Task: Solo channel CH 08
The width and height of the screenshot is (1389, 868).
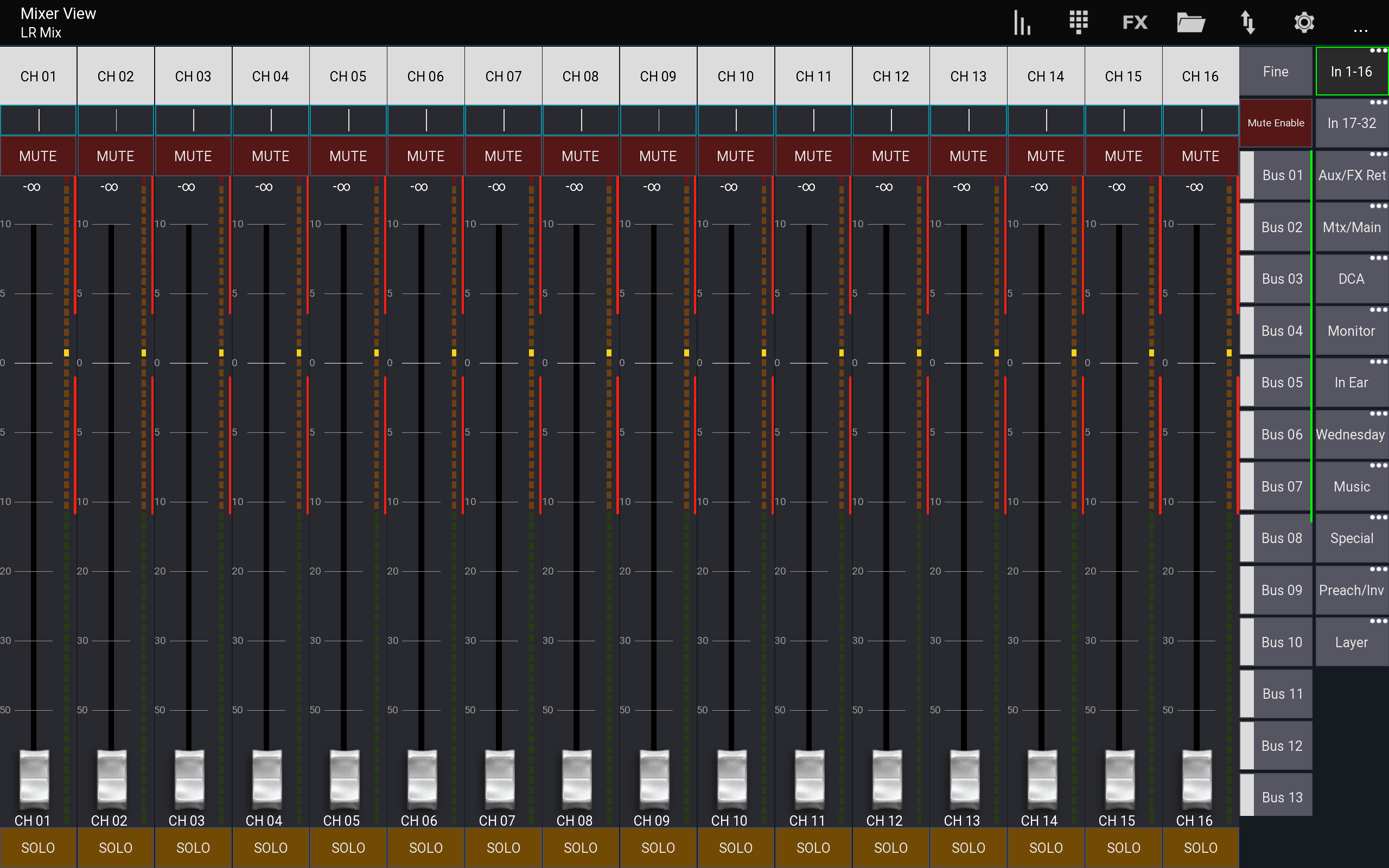Action: point(581,848)
